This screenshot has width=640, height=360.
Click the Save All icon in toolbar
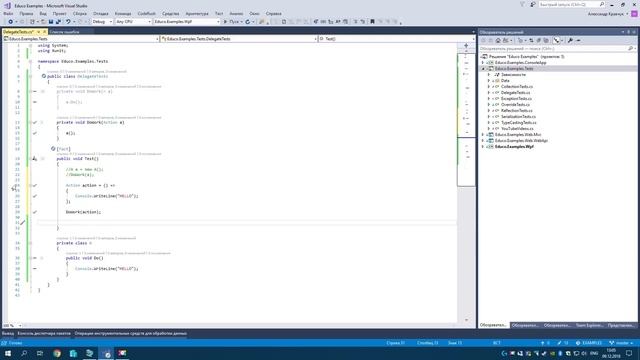pos(58,22)
